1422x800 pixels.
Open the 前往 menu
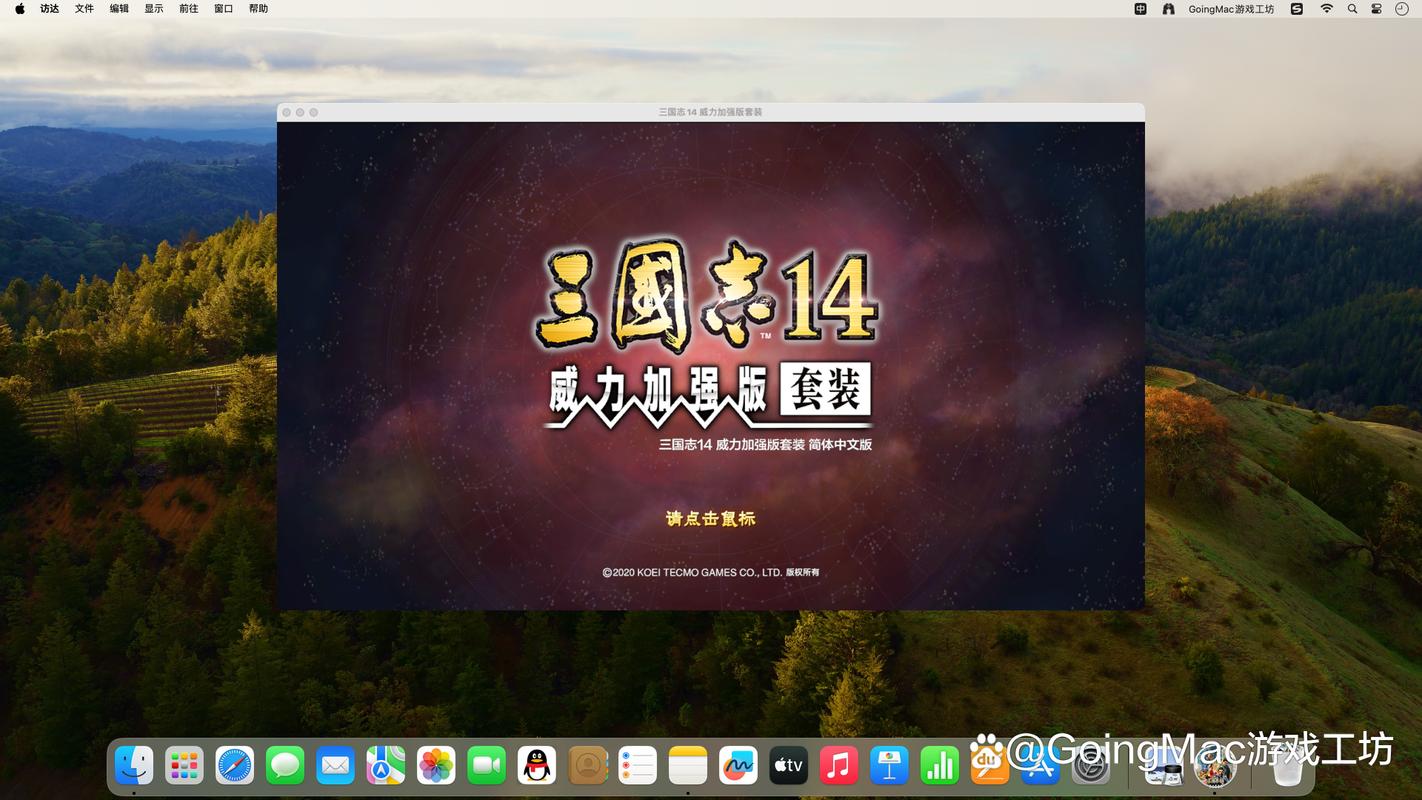pos(188,8)
